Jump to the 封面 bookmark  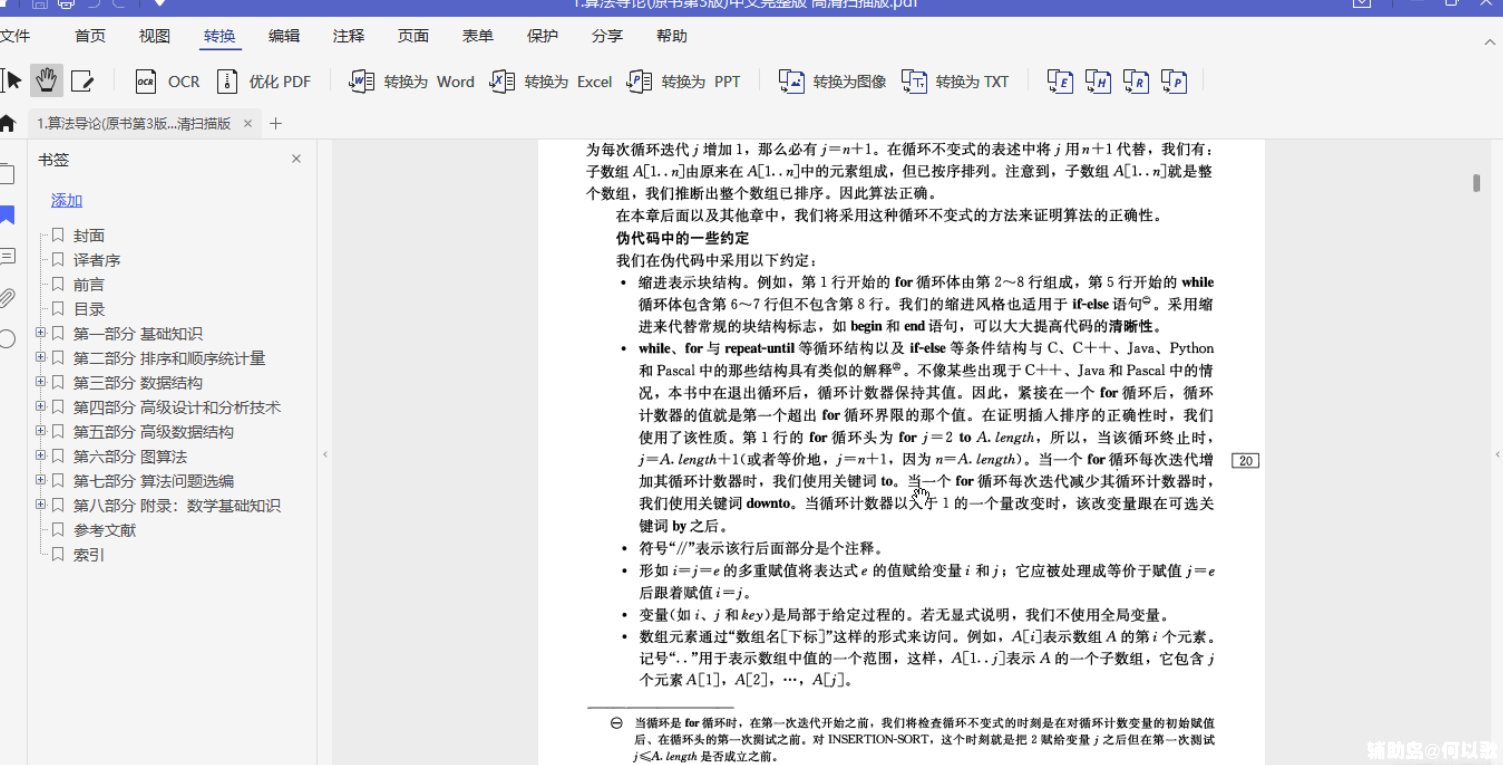[89, 236]
